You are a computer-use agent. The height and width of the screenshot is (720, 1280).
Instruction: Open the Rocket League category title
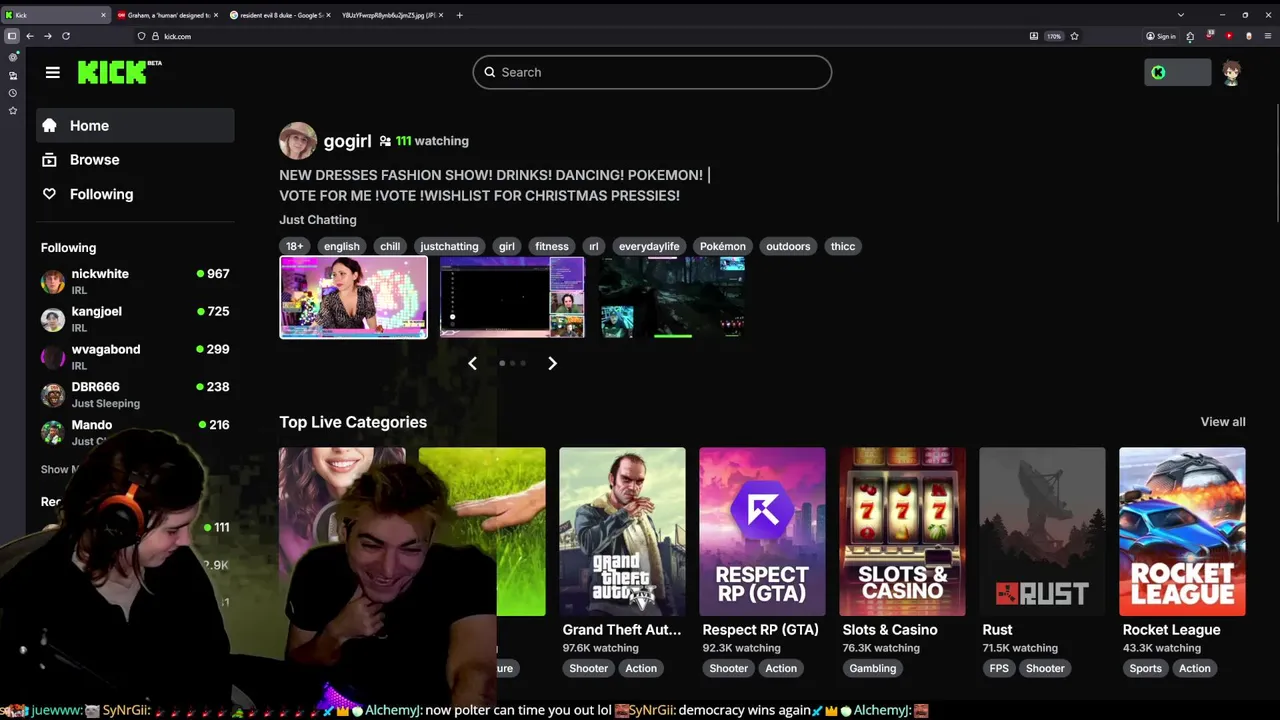pyautogui.click(x=1171, y=630)
